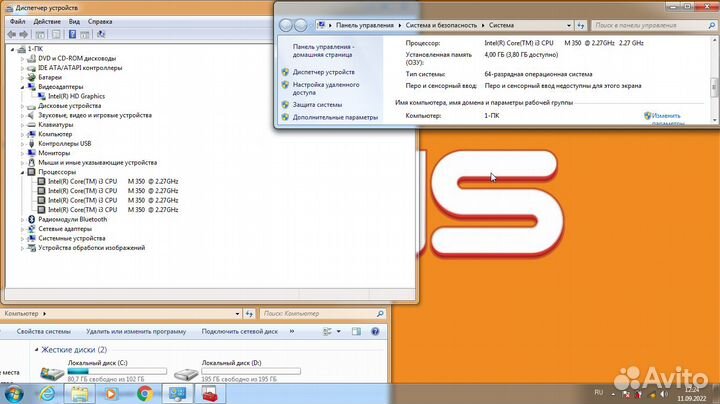Select the Компьютер tree item
The width and height of the screenshot is (720, 404).
pyautogui.click(x=55, y=134)
